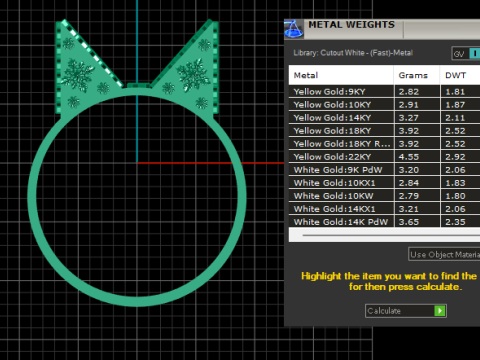Image resolution: width=480 pixels, height=360 pixels.
Task: Click DWT value 2.92
Action: pyautogui.click(x=455, y=157)
